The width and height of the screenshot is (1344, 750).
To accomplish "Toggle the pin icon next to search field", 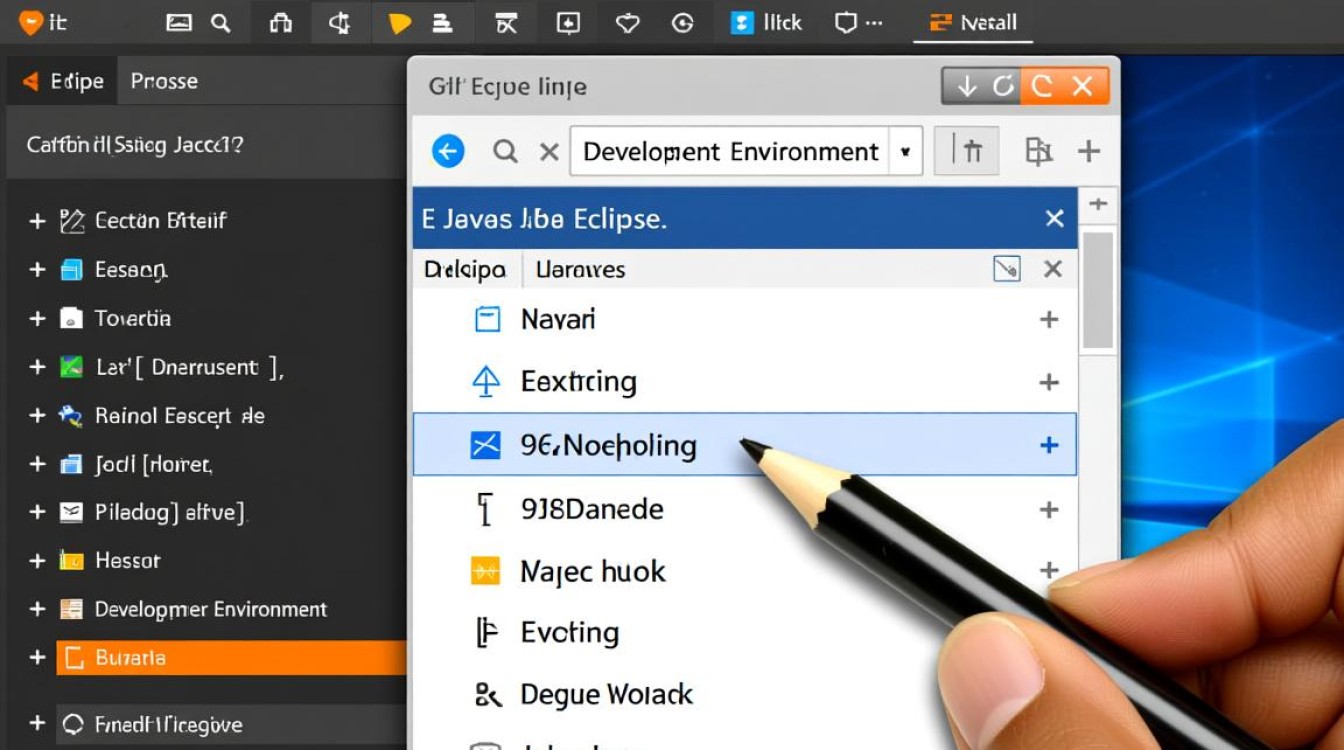I will coord(966,150).
